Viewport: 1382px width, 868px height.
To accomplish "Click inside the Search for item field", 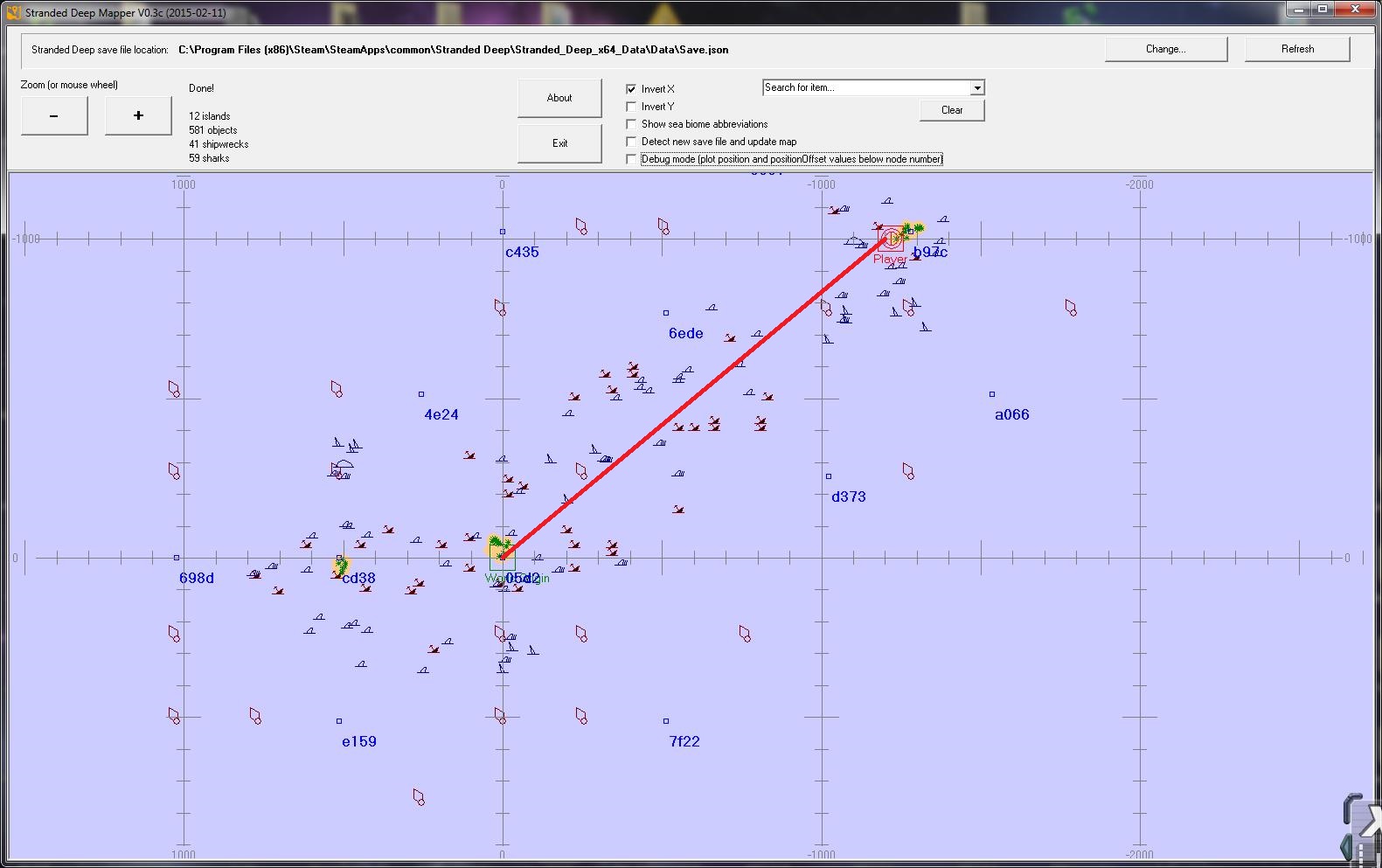I will coord(865,87).
